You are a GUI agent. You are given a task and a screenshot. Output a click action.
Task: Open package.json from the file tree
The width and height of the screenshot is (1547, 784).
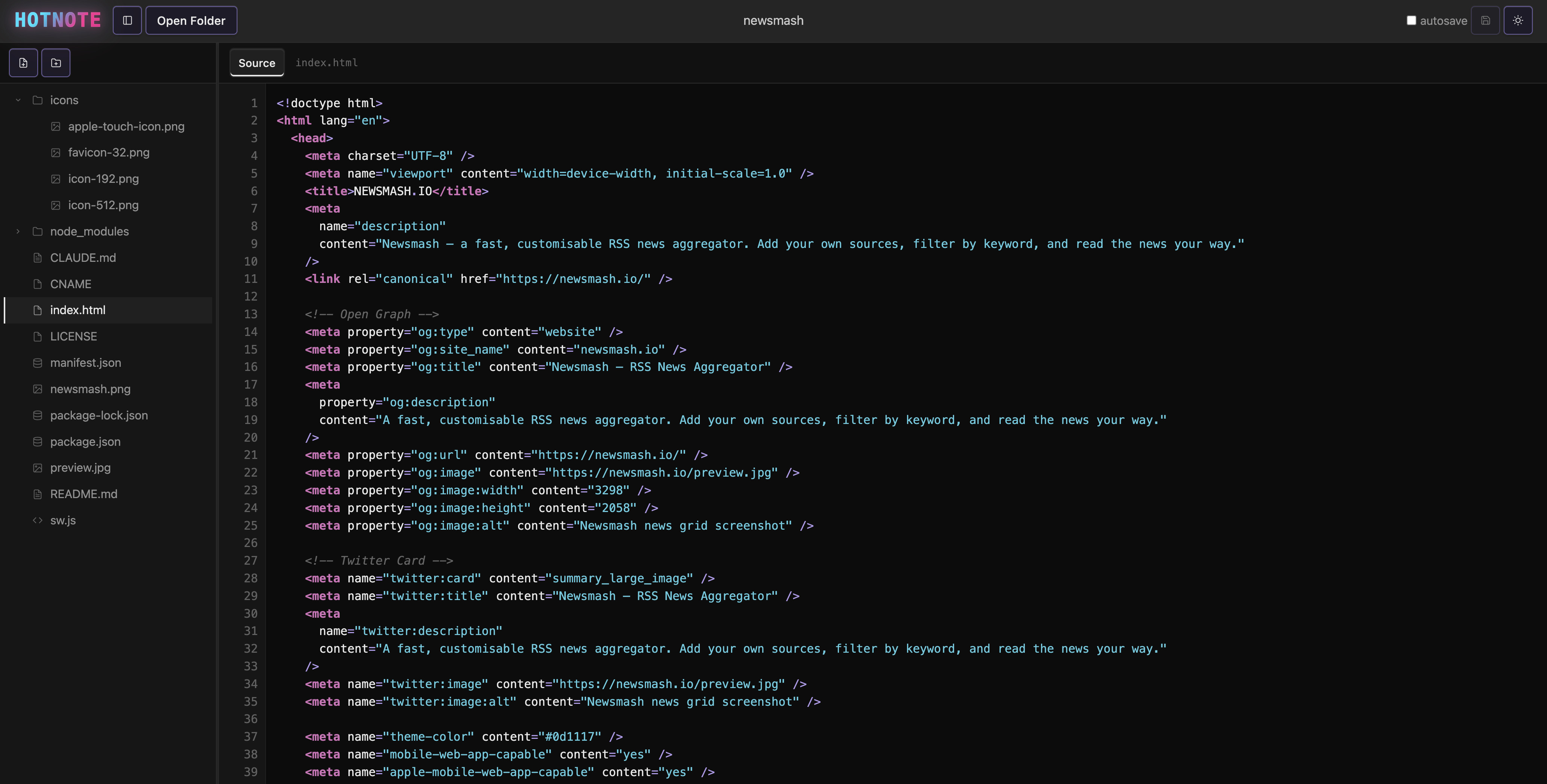point(85,441)
